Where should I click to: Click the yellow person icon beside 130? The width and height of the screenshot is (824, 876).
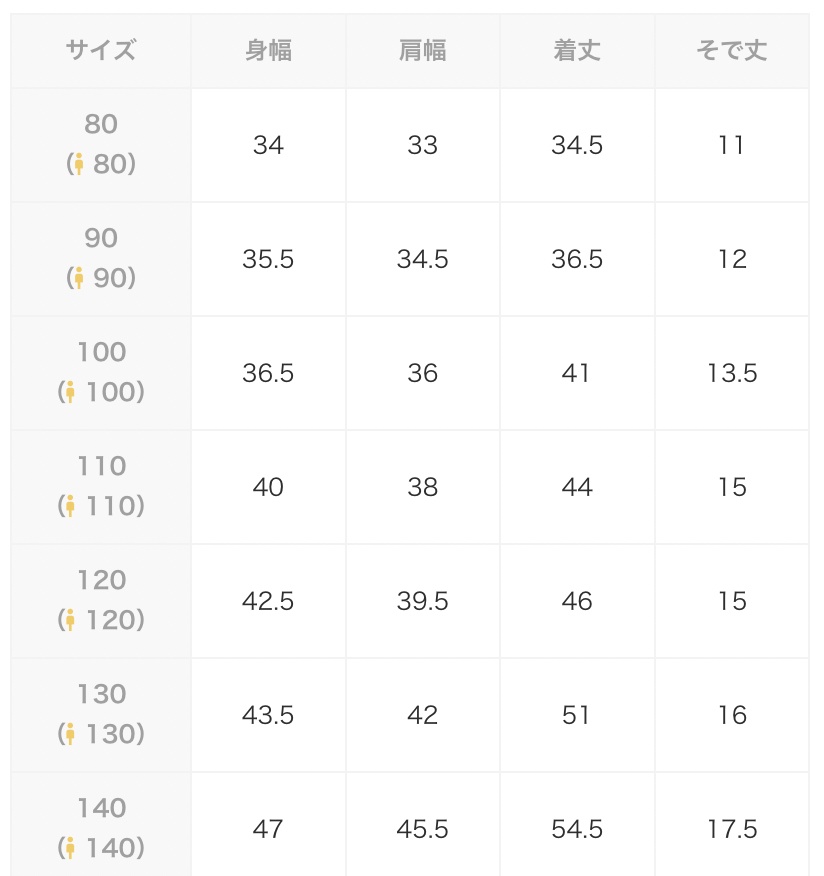[69, 734]
